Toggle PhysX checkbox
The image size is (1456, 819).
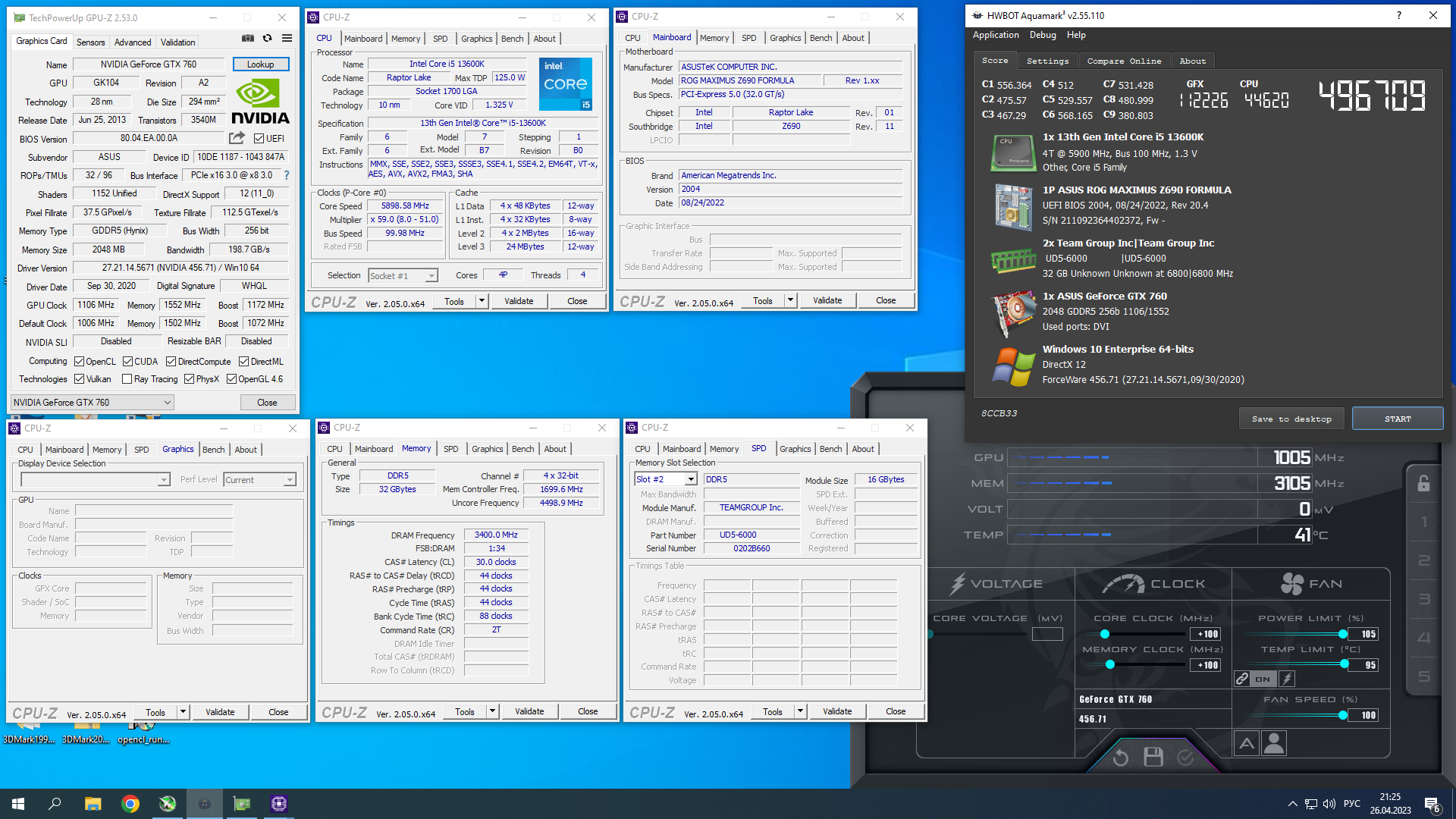(x=189, y=379)
